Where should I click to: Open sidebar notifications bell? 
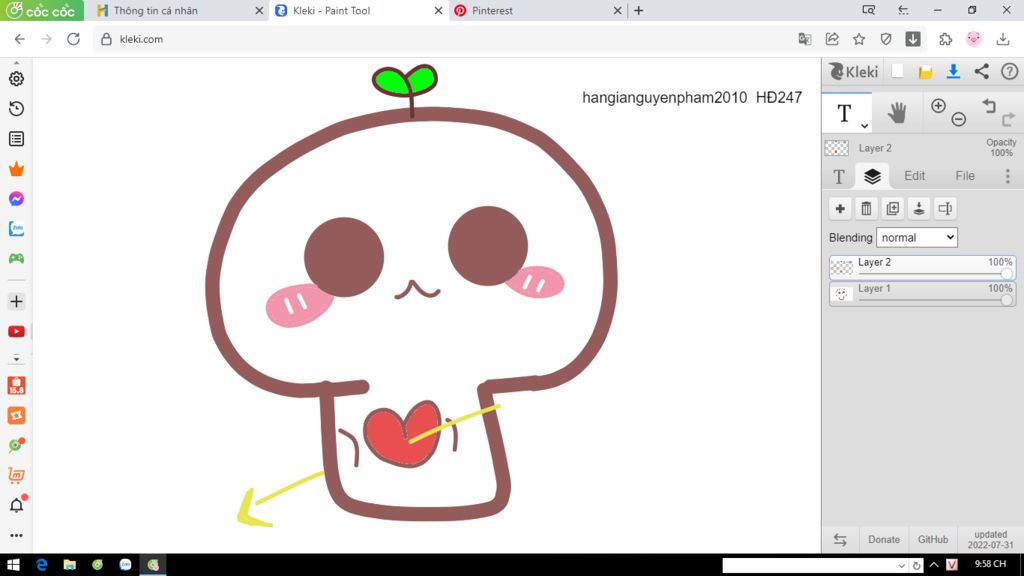coord(16,505)
